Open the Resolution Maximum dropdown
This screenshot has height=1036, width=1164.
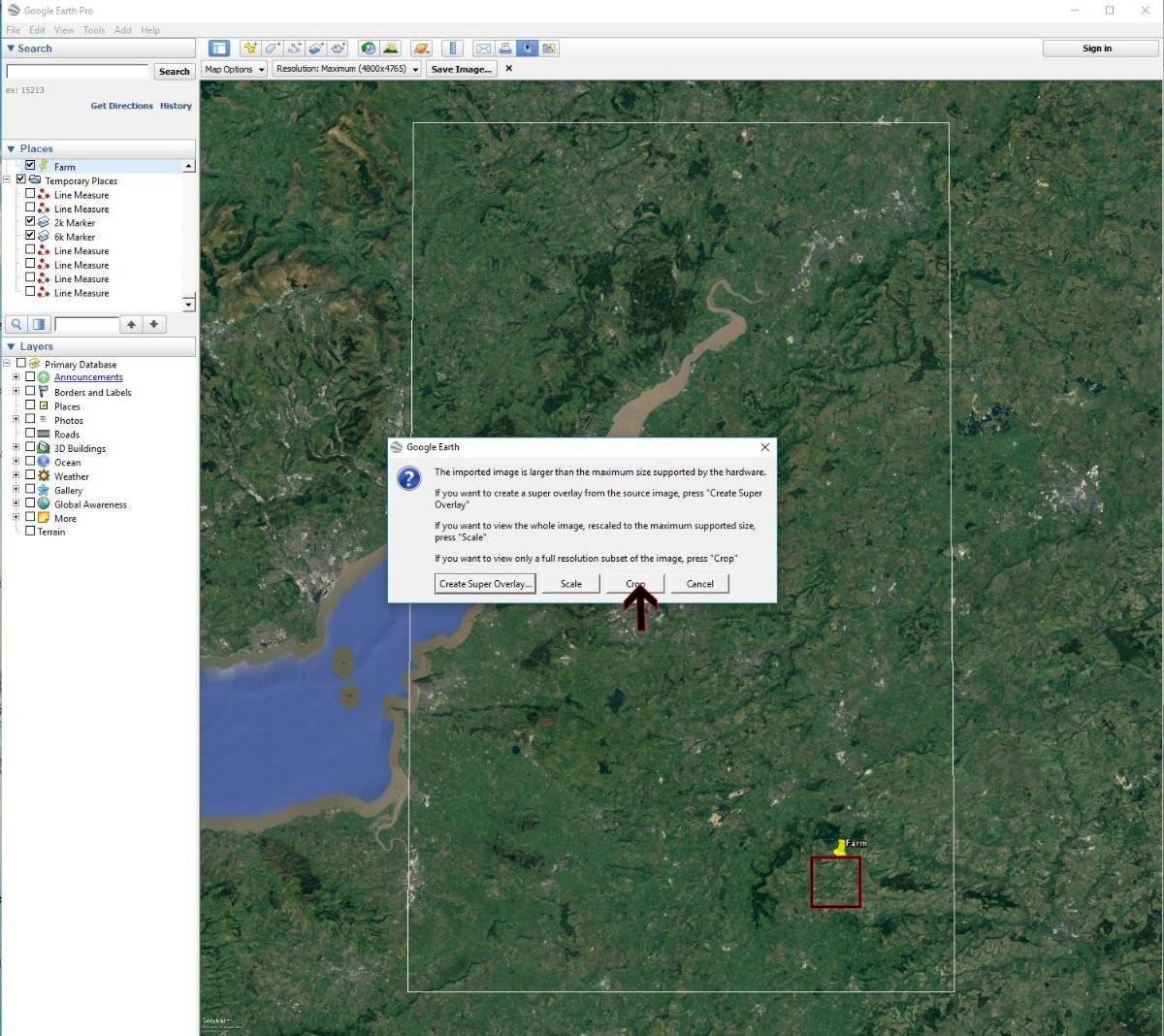pyautogui.click(x=346, y=69)
